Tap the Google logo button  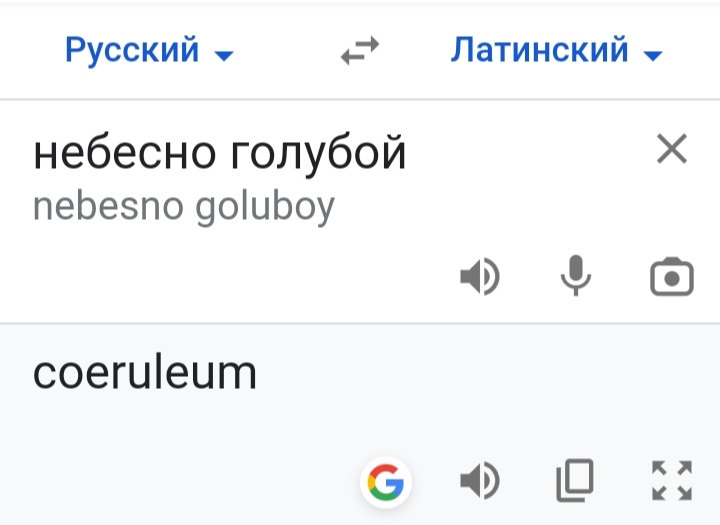386,482
